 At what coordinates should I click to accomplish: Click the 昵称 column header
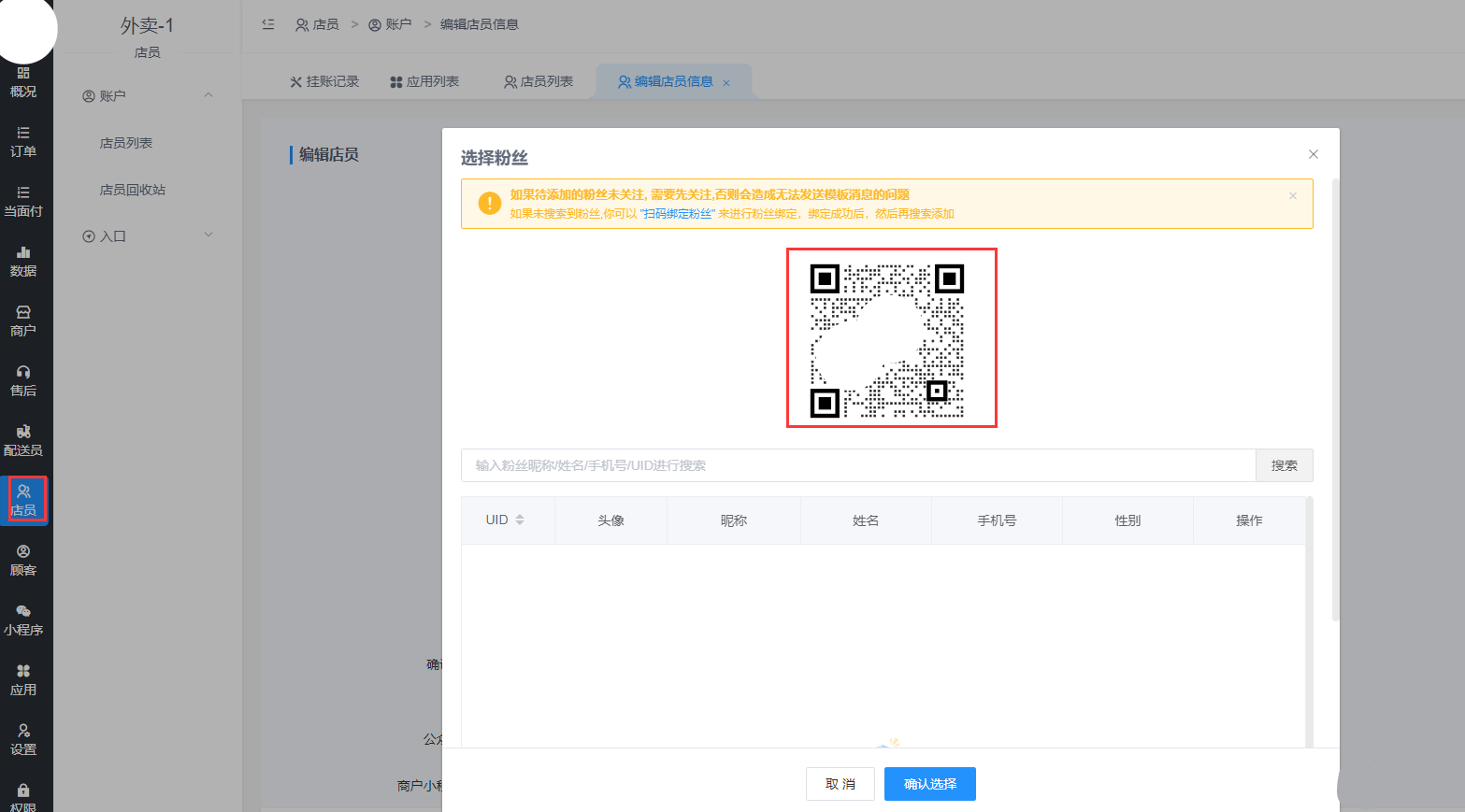tap(734, 520)
